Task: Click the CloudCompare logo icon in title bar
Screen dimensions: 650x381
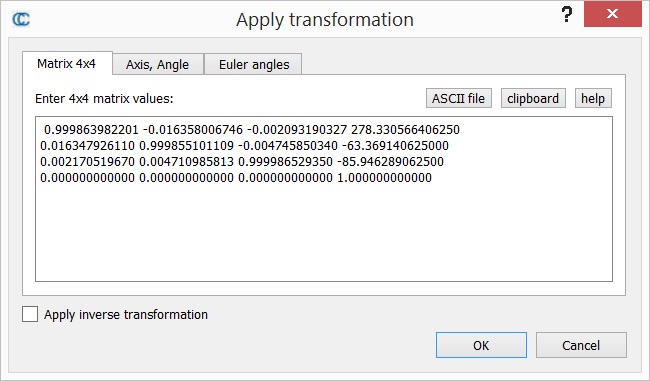Action: (21, 19)
